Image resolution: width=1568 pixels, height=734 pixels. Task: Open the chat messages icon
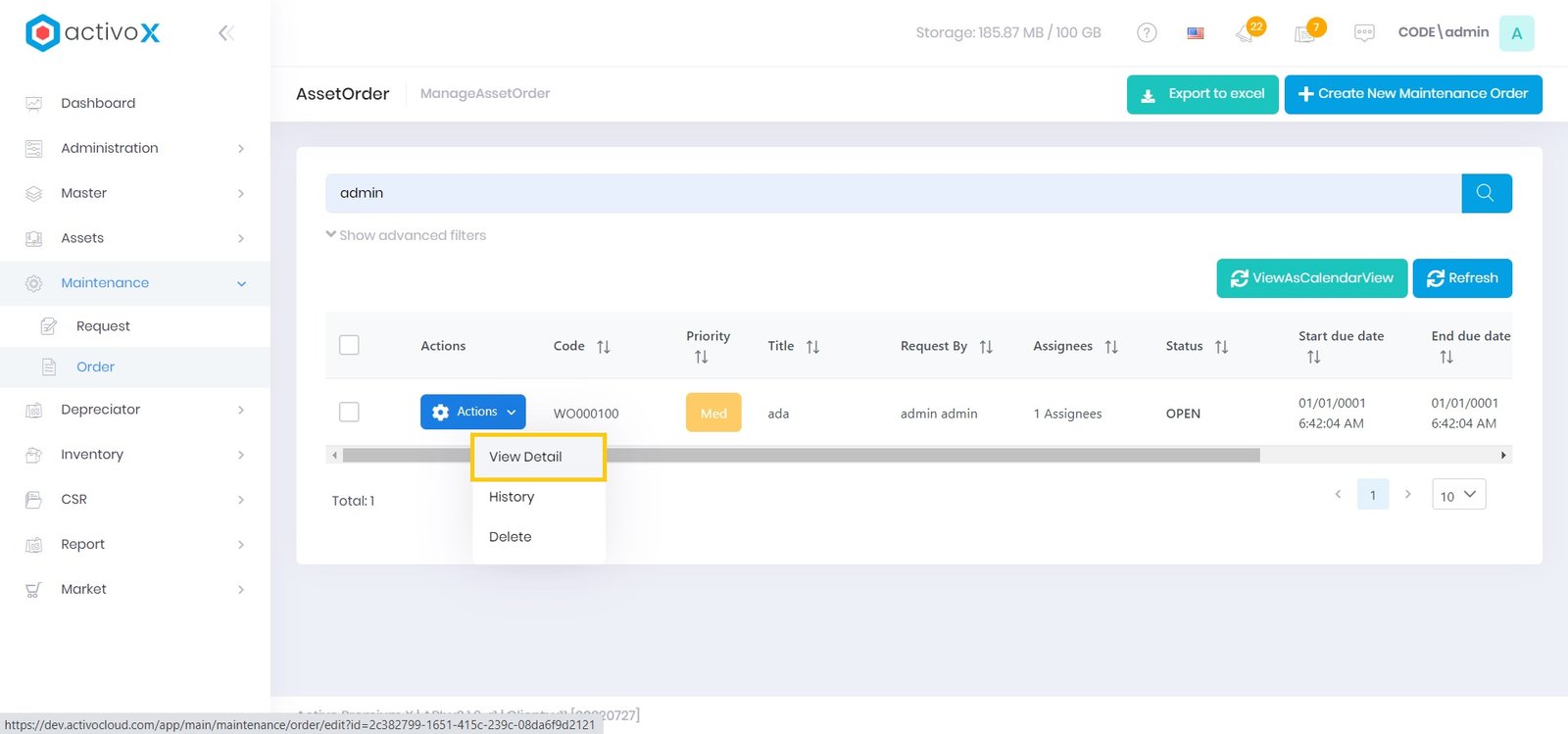[1364, 33]
